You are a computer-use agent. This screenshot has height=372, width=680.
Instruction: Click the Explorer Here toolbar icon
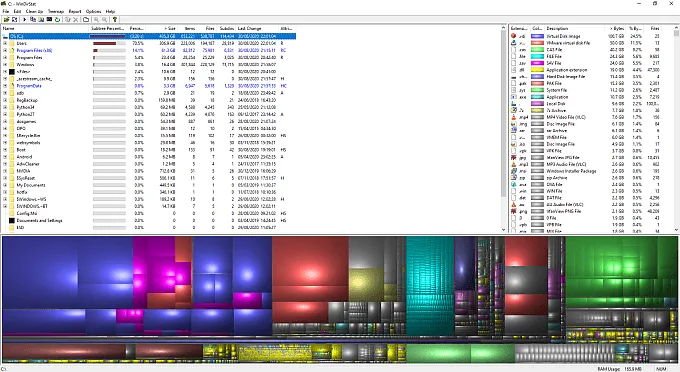point(41,20)
